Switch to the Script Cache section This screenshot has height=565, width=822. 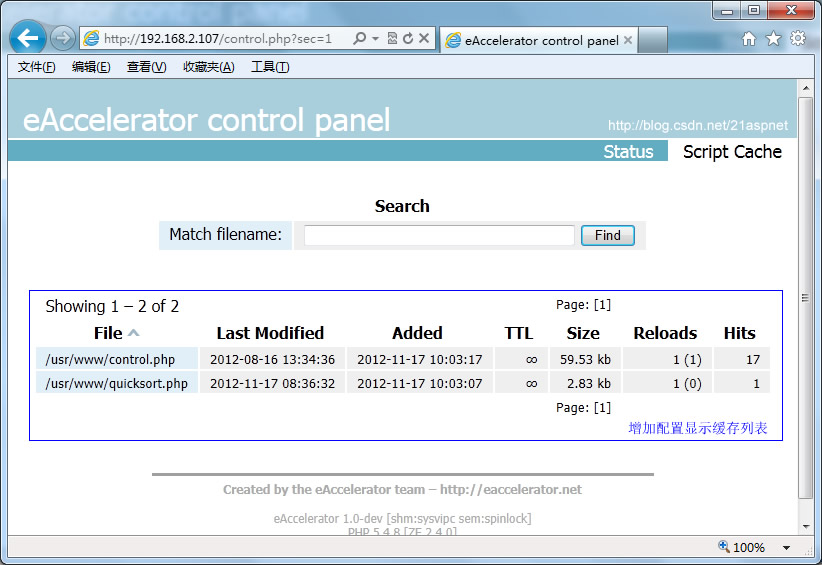[732, 151]
